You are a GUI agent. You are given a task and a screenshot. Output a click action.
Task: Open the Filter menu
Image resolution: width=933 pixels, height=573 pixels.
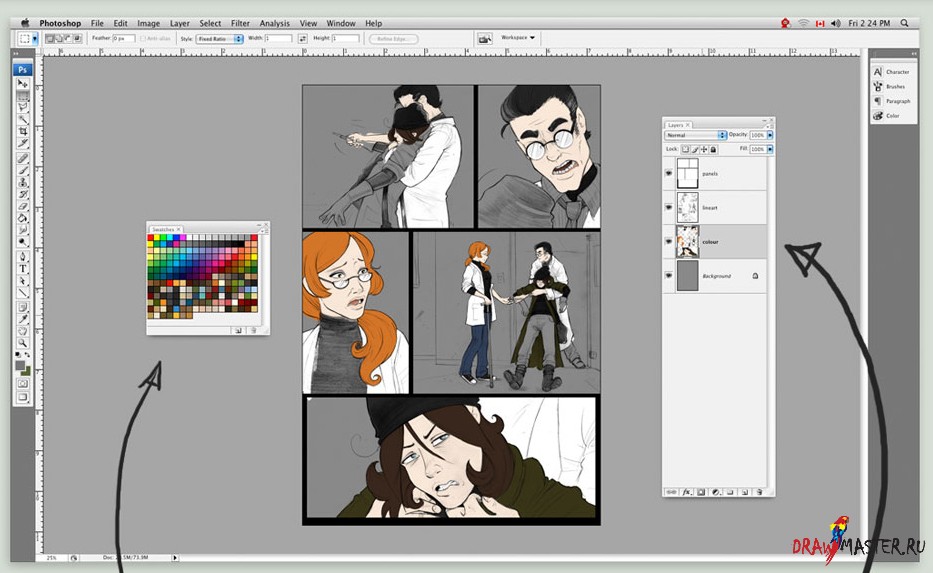[240, 23]
